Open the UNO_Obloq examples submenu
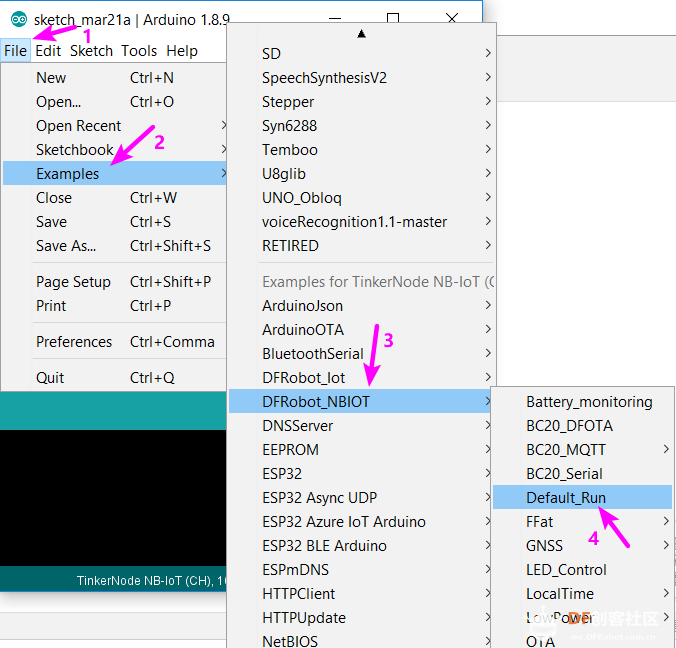The height and width of the screenshot is (648, 676). point(361,198)
